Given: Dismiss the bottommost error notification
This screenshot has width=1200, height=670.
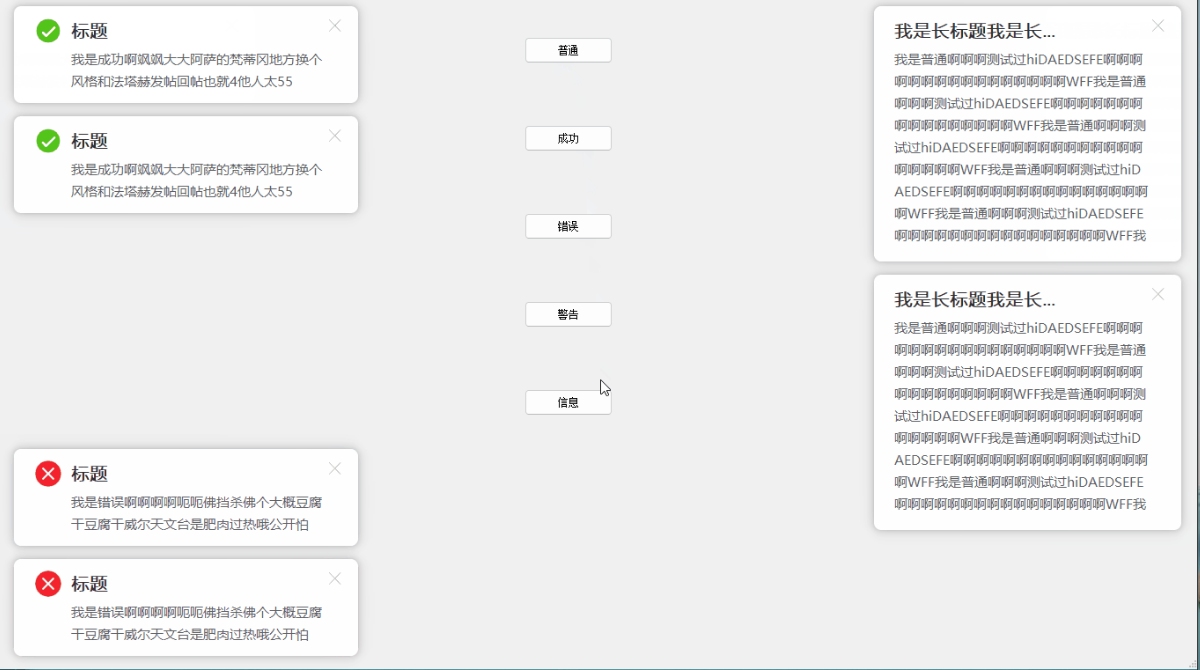Looking at the screenshot, I should [335, 578].
